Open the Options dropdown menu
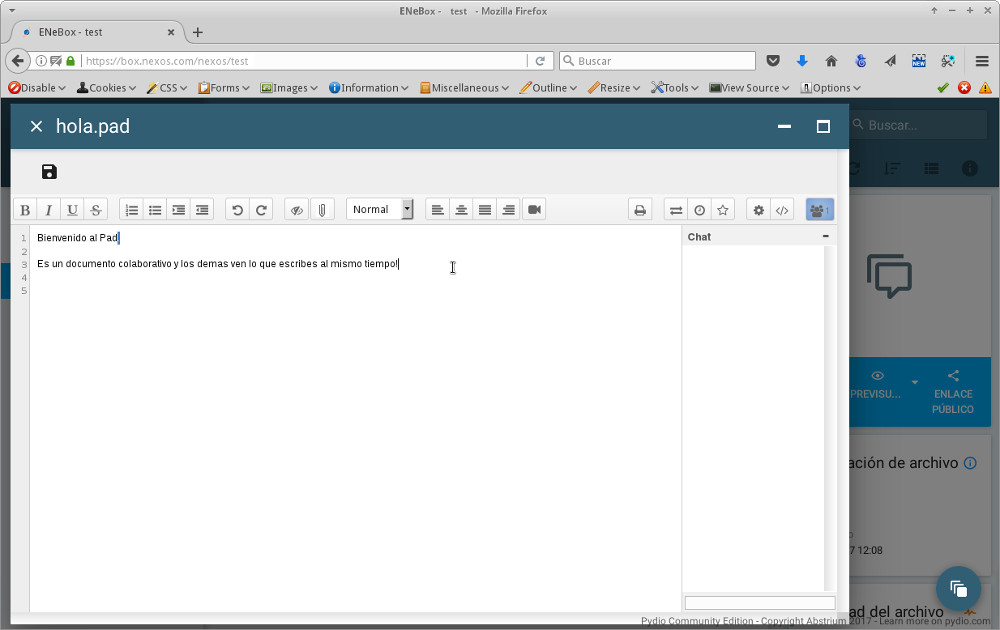The width and height of the screenshot is (1000, 630). (x=830, y=87)
